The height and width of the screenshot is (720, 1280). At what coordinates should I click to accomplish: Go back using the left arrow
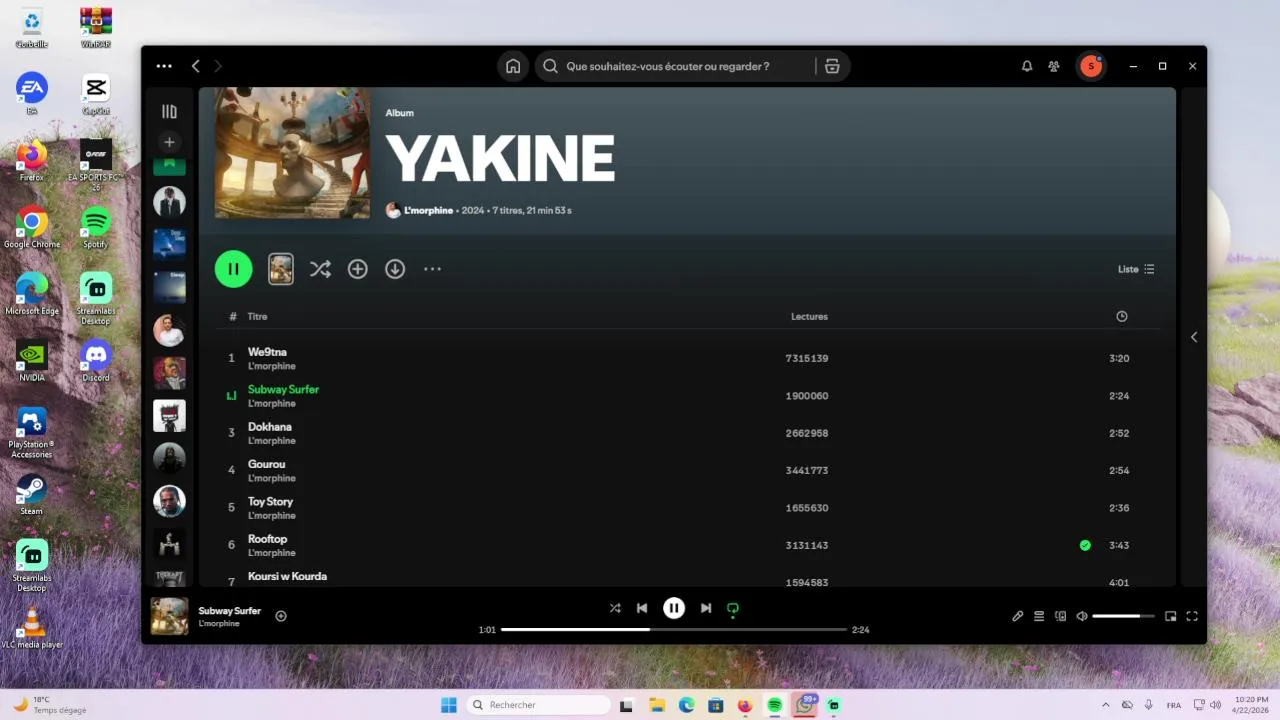tap(196, 66)
